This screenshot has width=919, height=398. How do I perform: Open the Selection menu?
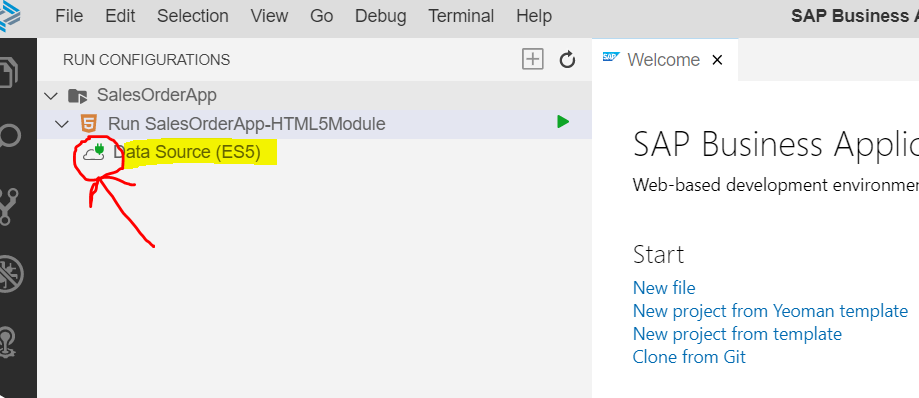pos(193,16)
